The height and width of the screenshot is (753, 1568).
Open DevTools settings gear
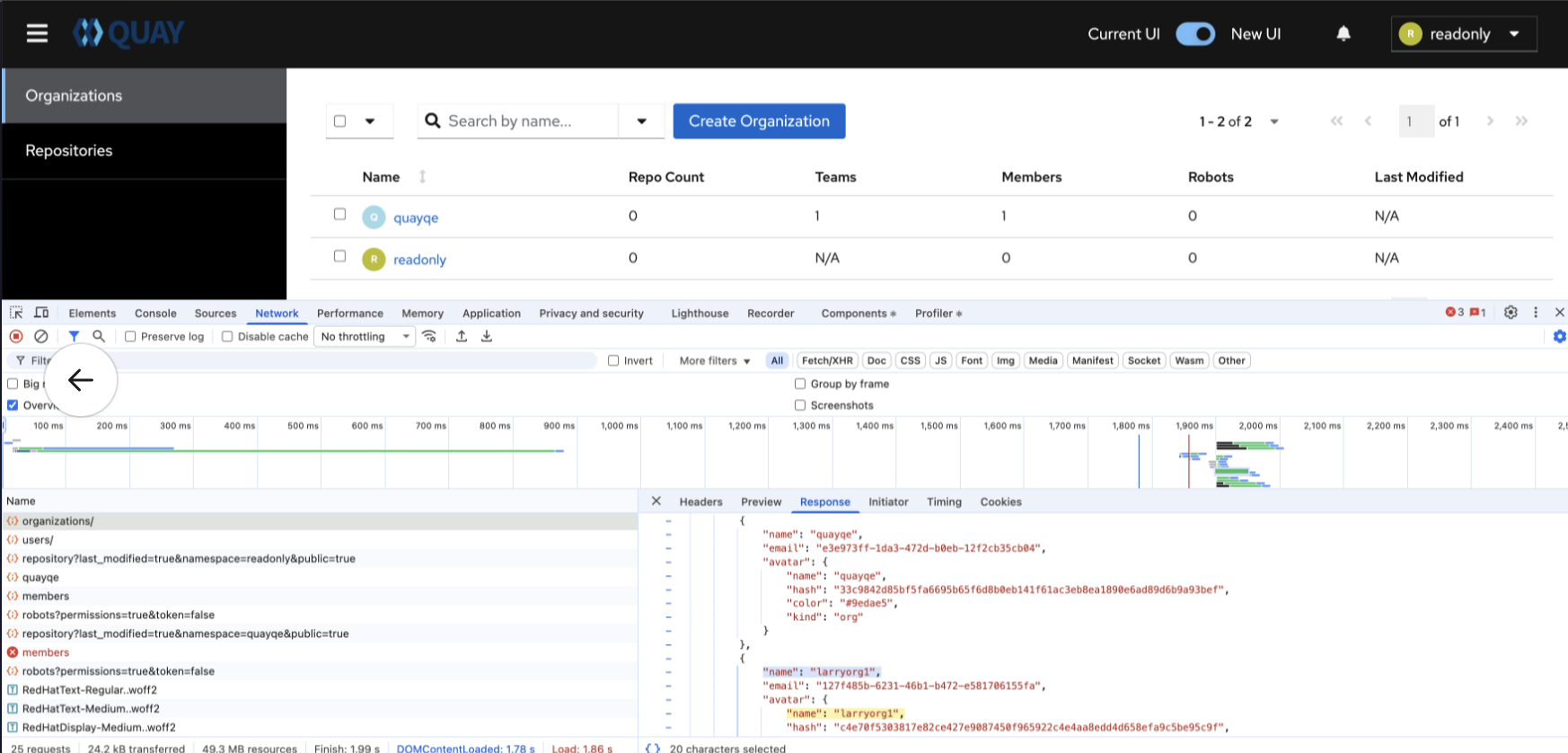1511,313
